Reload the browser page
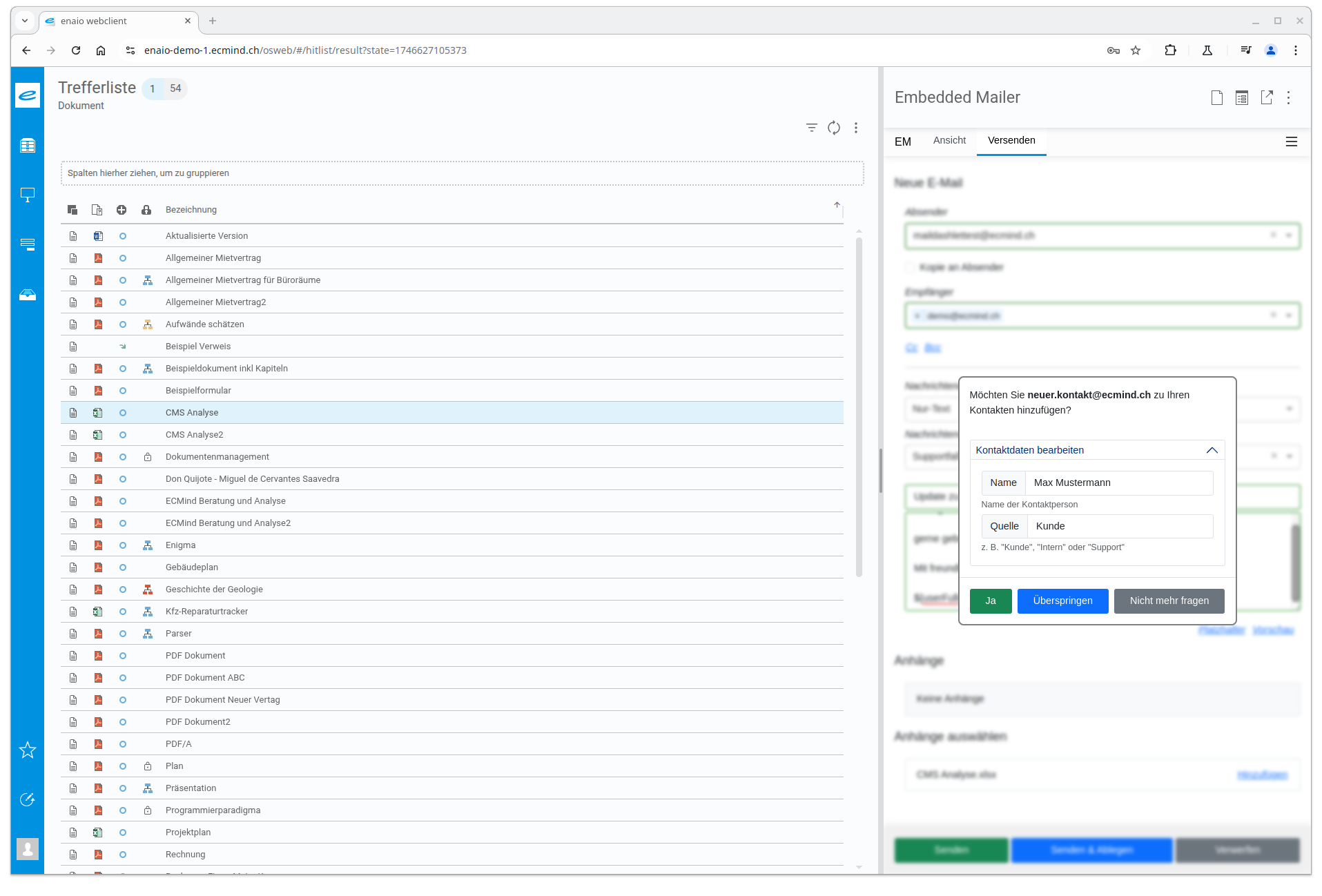The width and height of the screenshot is (1322, 896). coord(76,50)
